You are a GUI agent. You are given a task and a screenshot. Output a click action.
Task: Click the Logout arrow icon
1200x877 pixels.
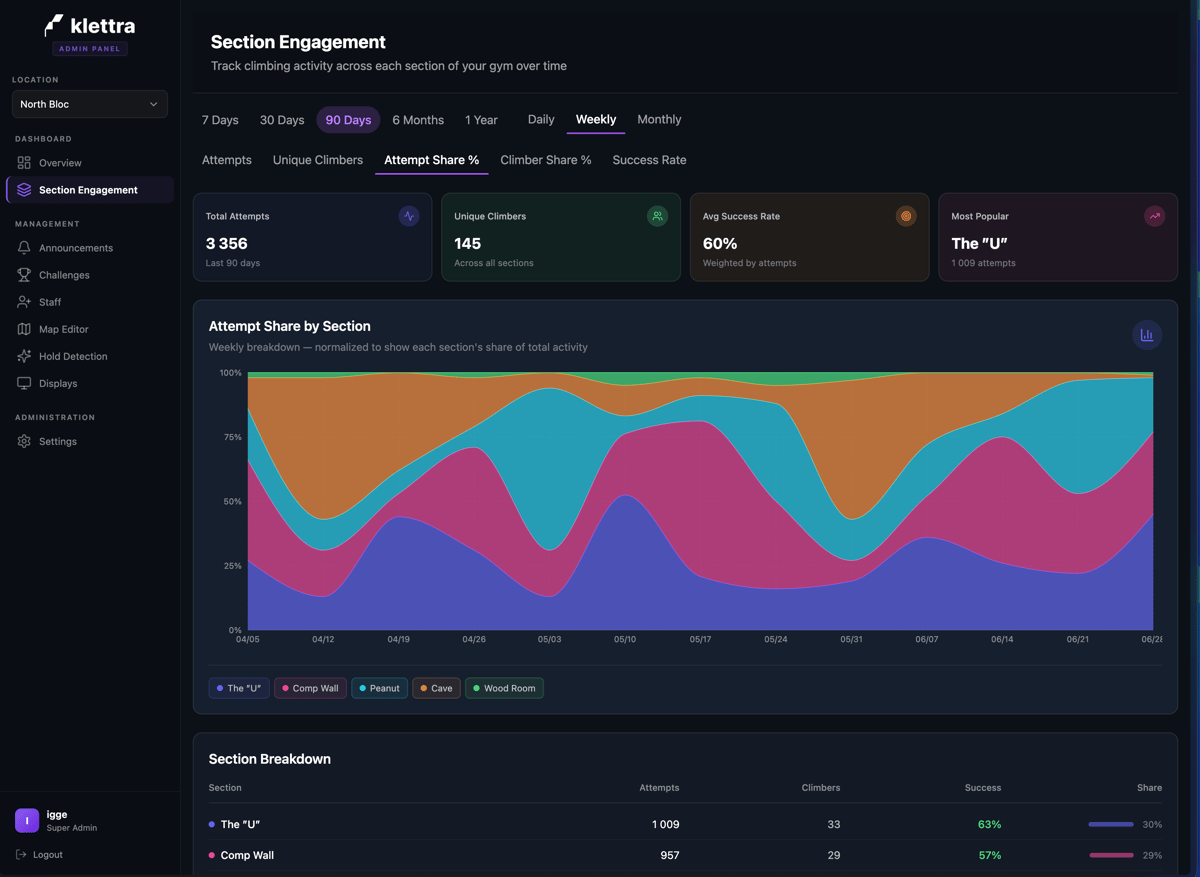pos(21,855)
